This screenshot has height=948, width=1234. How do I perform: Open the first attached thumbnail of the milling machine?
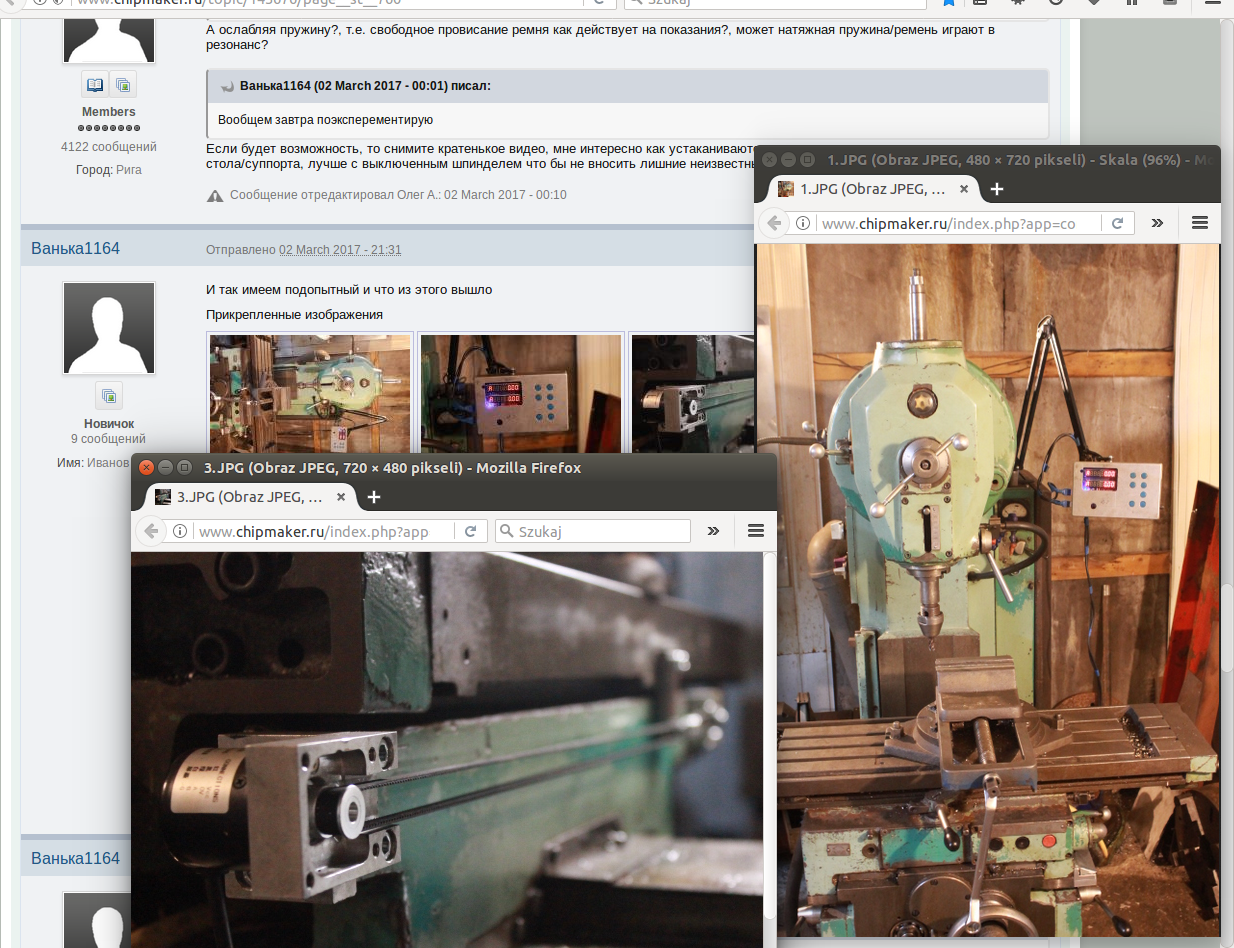[x=310, y=395]
